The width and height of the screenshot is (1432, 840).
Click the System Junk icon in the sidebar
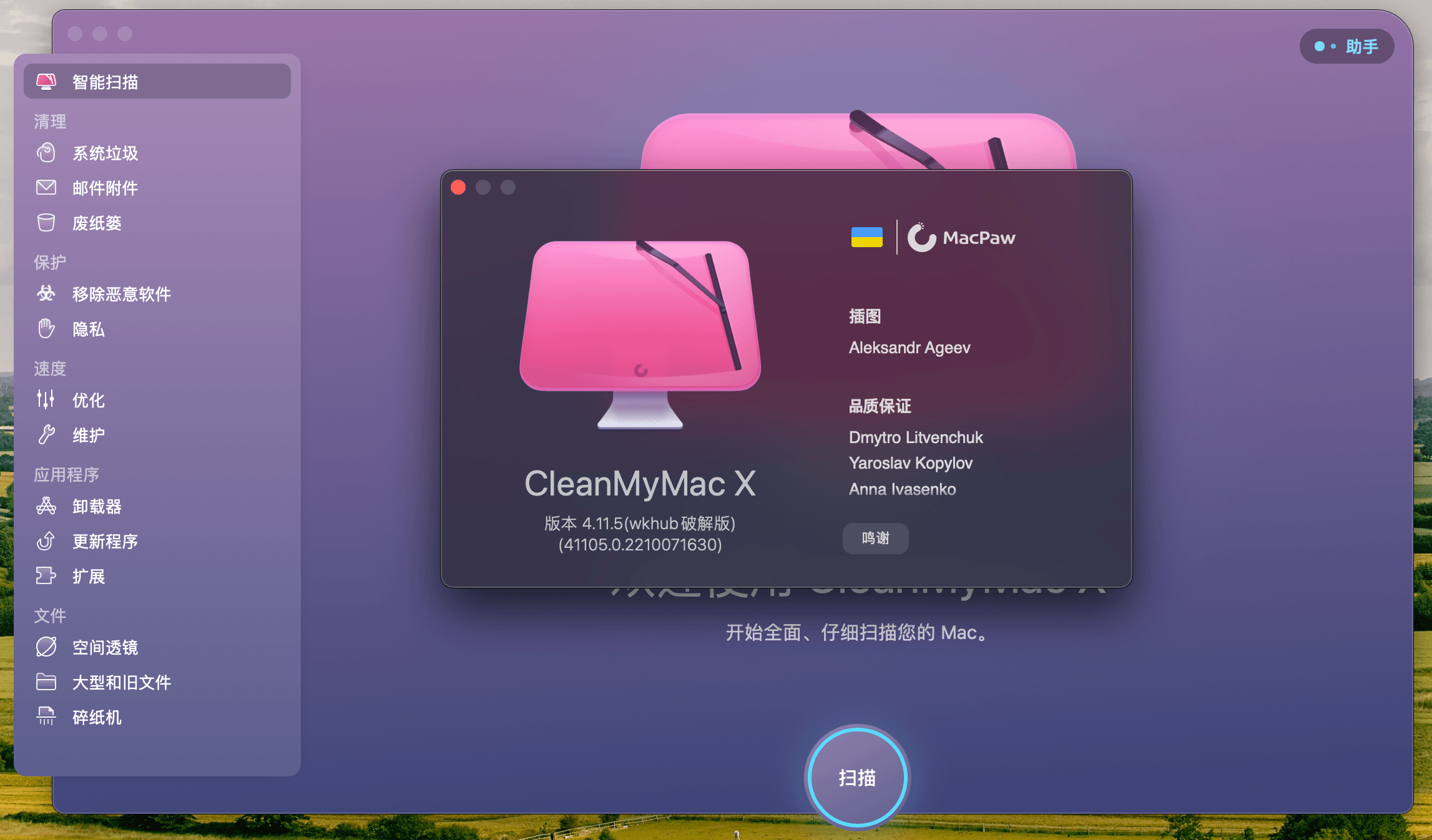[46, 153]
